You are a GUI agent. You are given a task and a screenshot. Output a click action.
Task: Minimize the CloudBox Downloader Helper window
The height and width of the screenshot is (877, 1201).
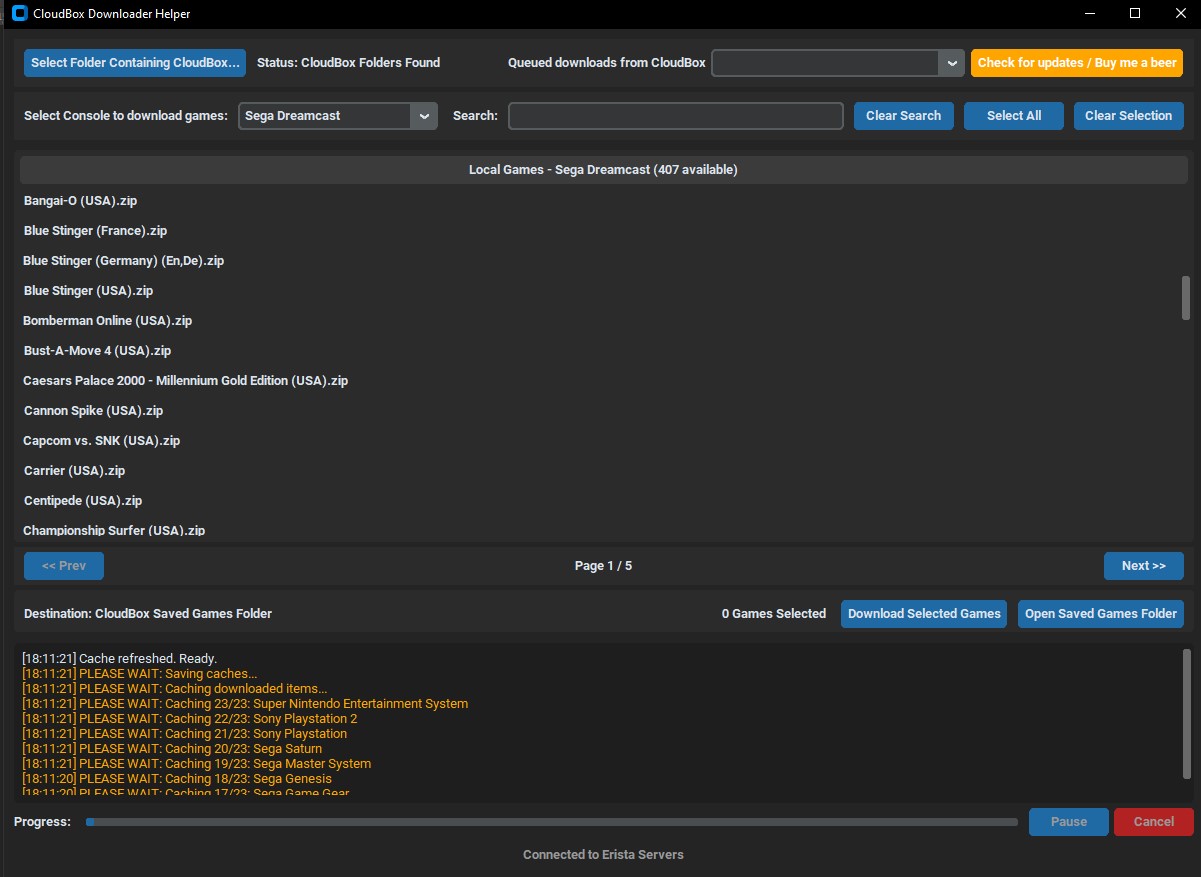[x=1089, y=14]
